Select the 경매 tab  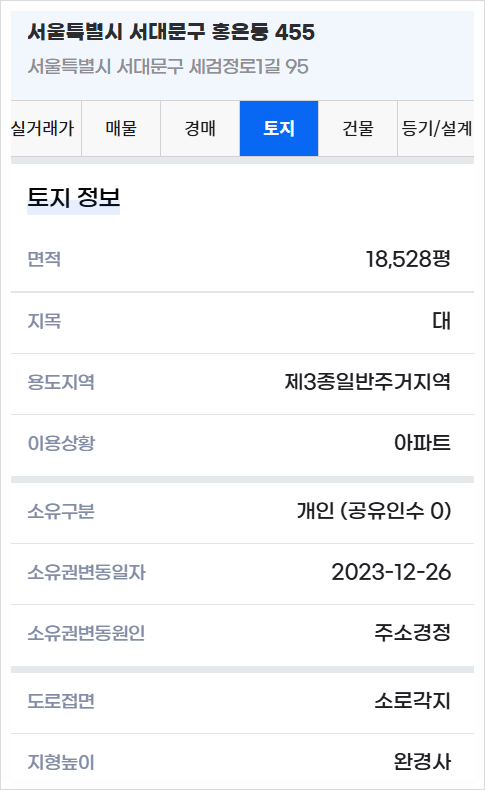(200, 128)
